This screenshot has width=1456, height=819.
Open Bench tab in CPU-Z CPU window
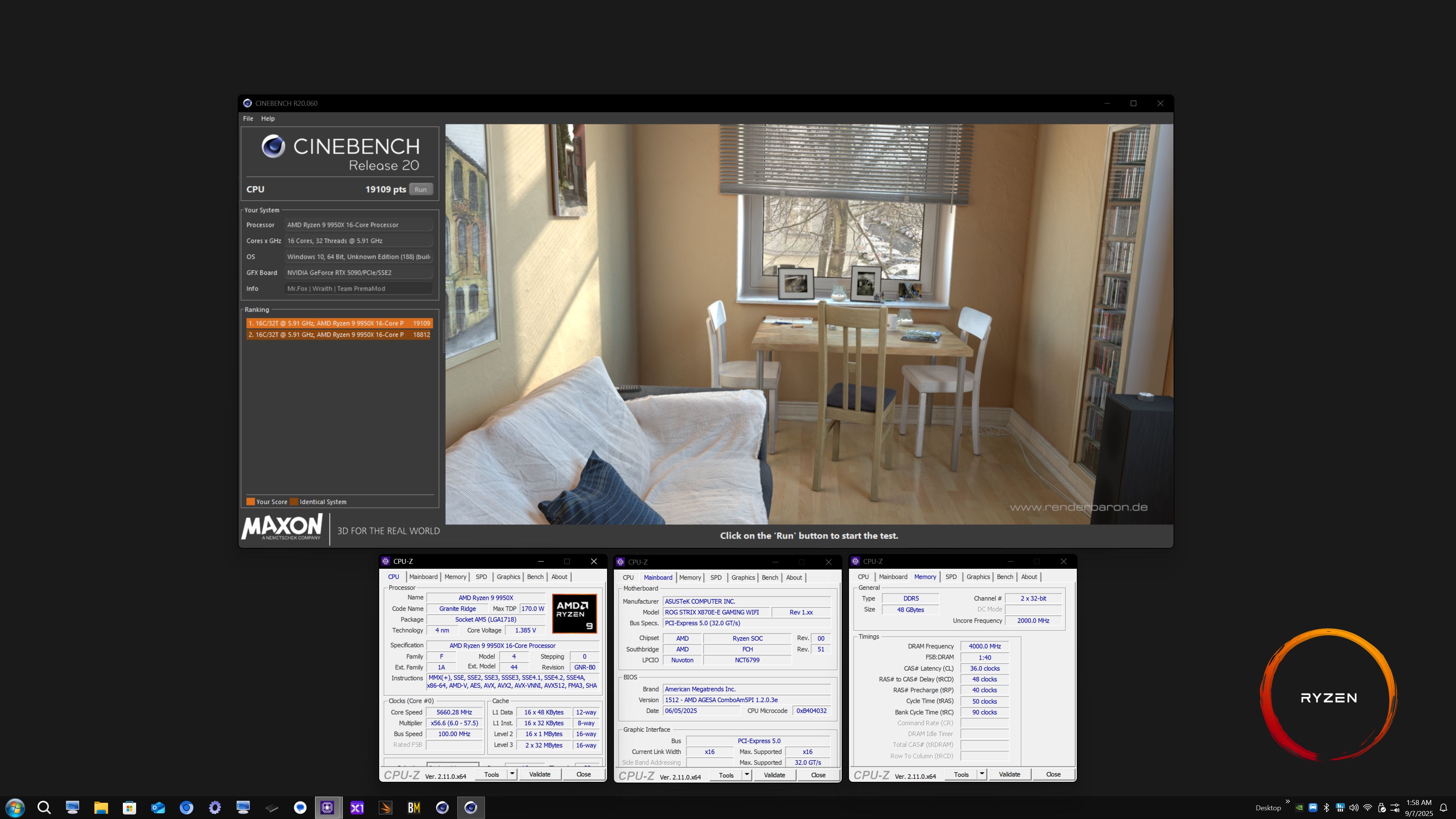535,576
